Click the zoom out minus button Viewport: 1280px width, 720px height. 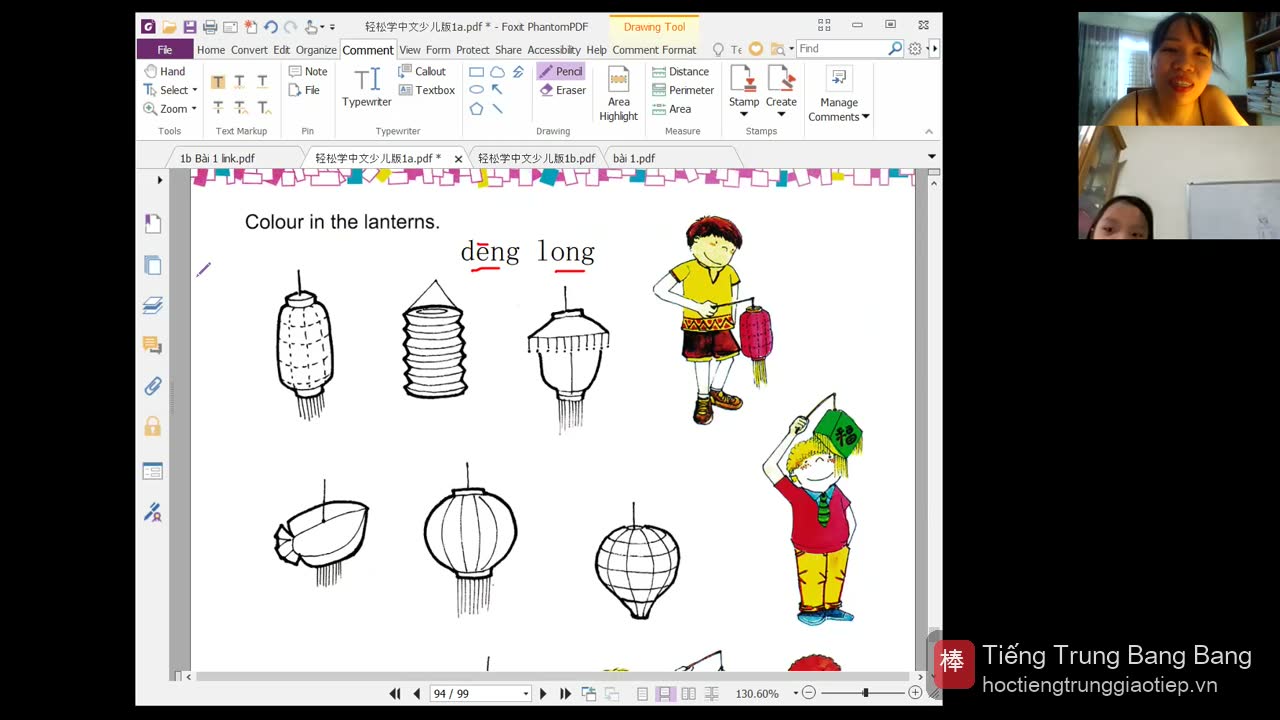[x=809, y=693]
